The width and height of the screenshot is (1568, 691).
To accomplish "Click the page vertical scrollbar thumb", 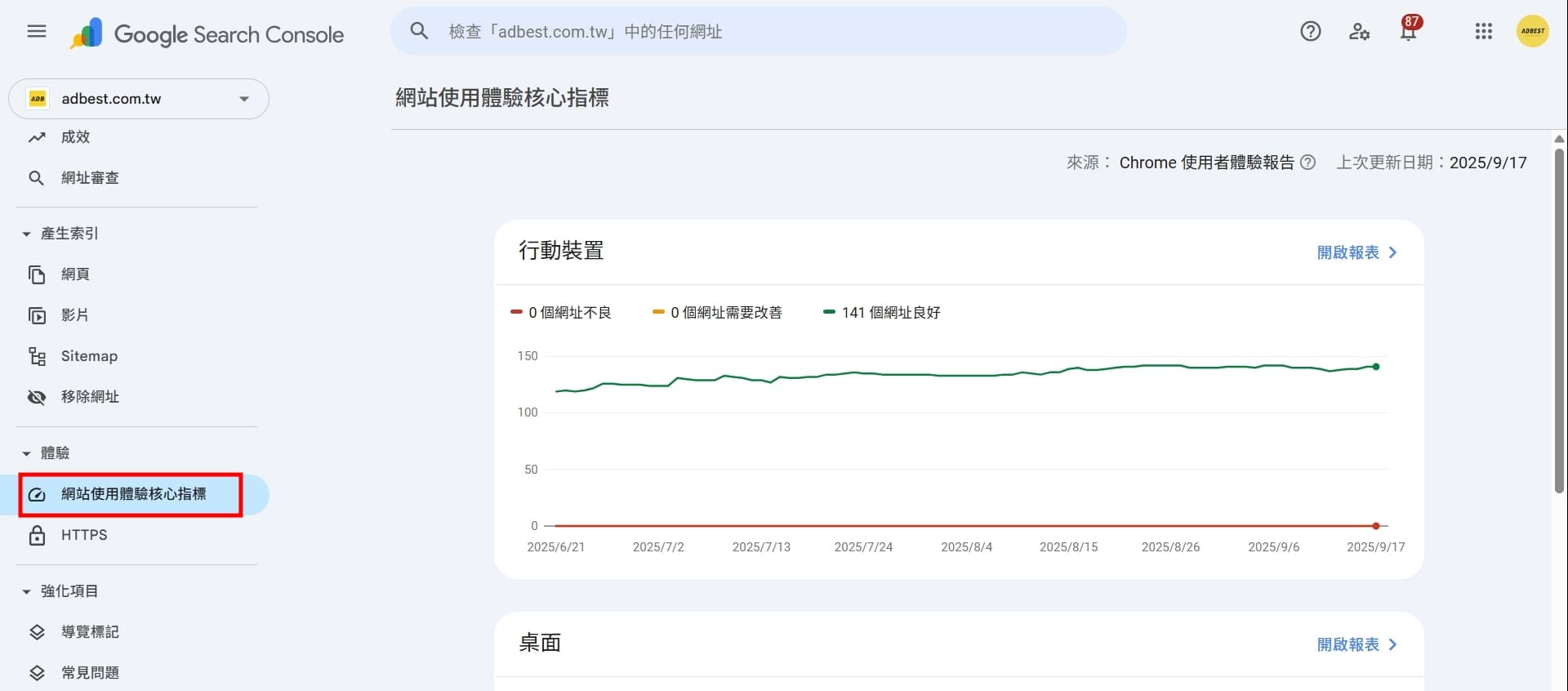I will [x=1559, y=320].
